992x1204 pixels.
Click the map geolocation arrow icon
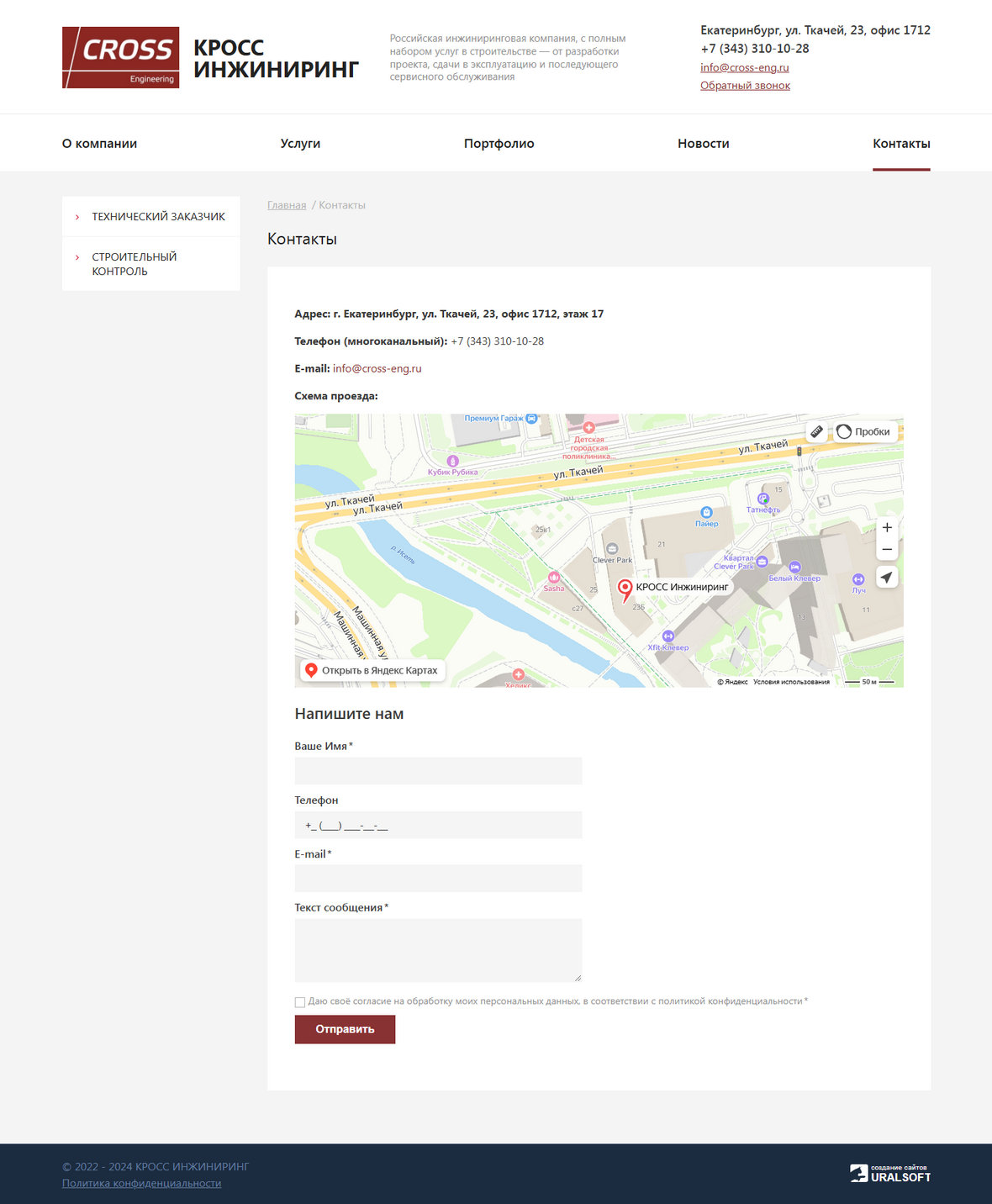click(887, 577)
